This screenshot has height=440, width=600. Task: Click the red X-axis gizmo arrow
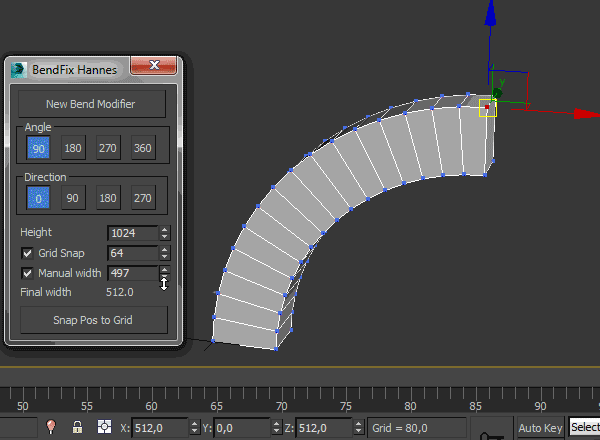tap(587, 114)
